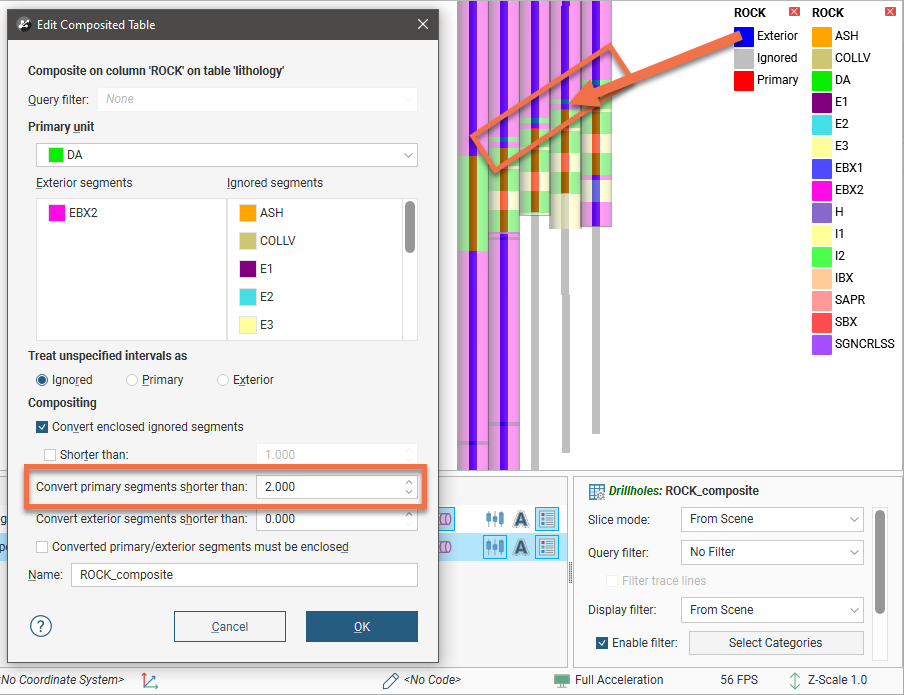This screenshot has height=695, width=904.
Task: Expand the Display filter dropdown
Action: [x=771, y=610]
